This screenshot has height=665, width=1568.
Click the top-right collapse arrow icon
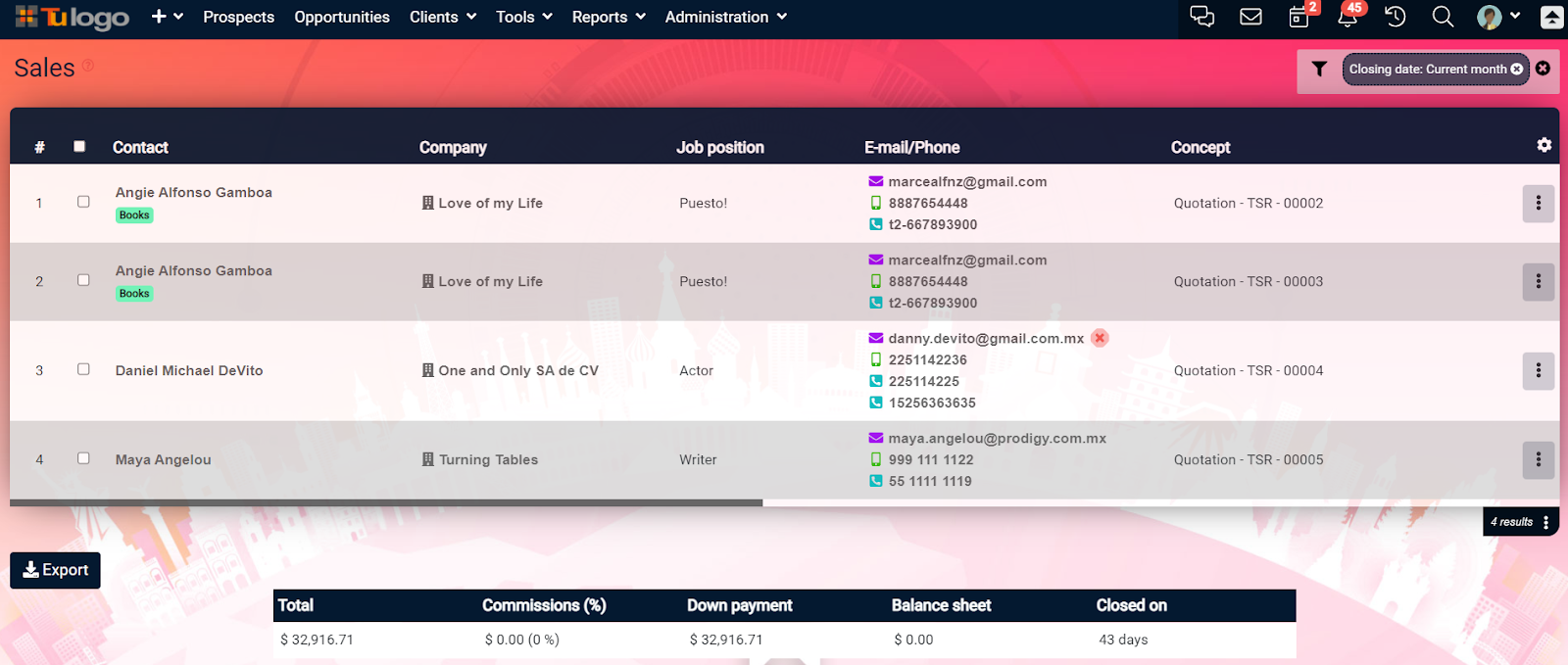point(1552,17)
